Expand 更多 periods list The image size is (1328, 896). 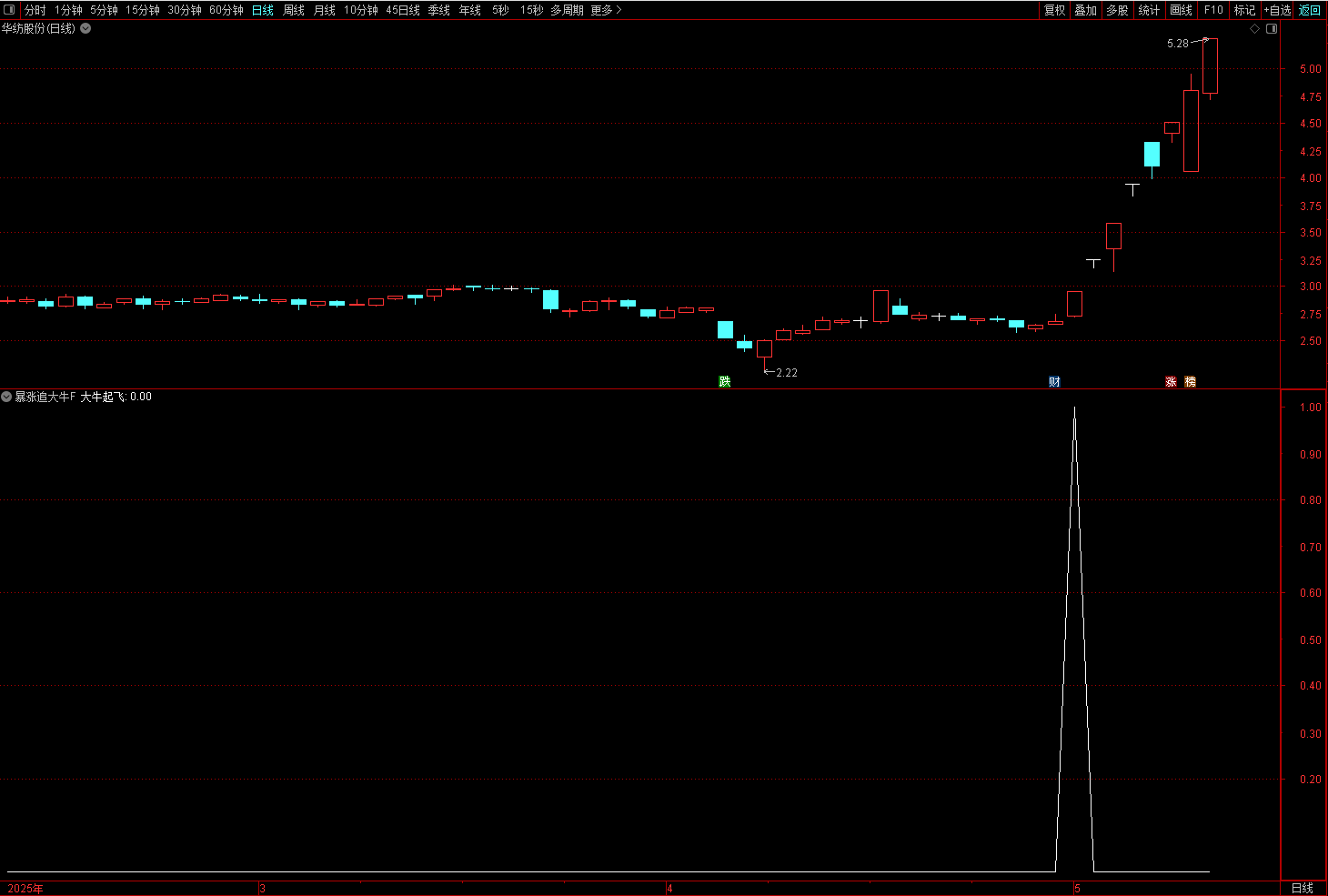[x=606, y=10]
